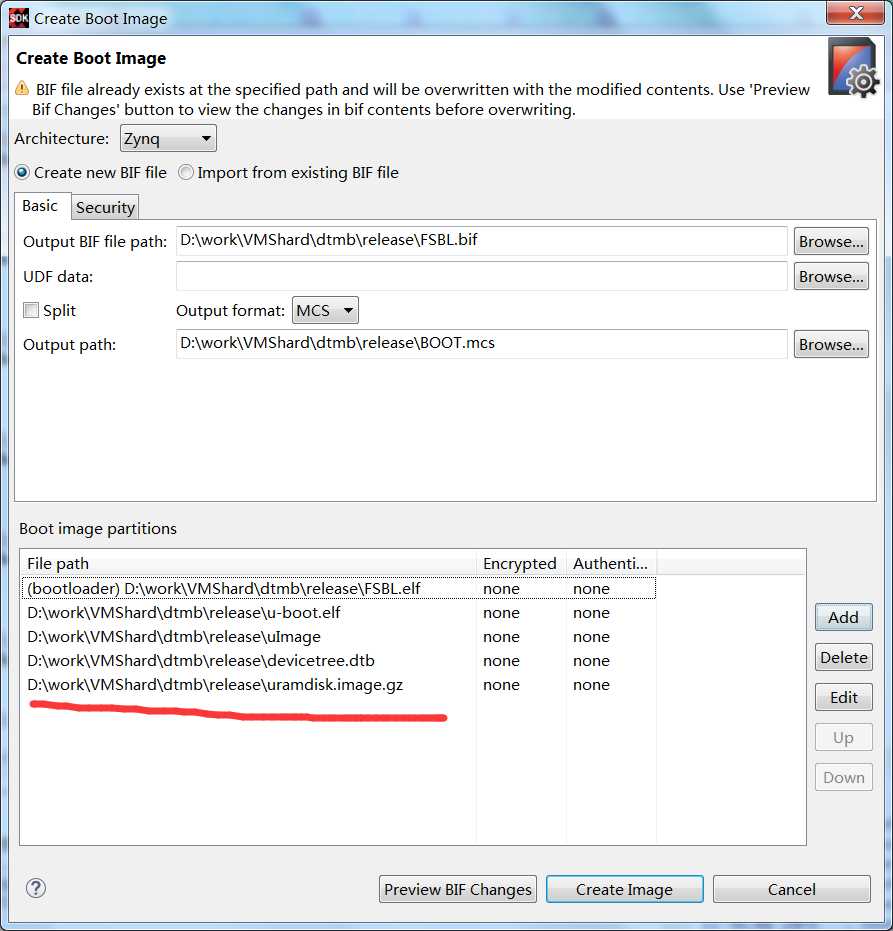Click the warning triangle icon

click(x=22, y=89)
